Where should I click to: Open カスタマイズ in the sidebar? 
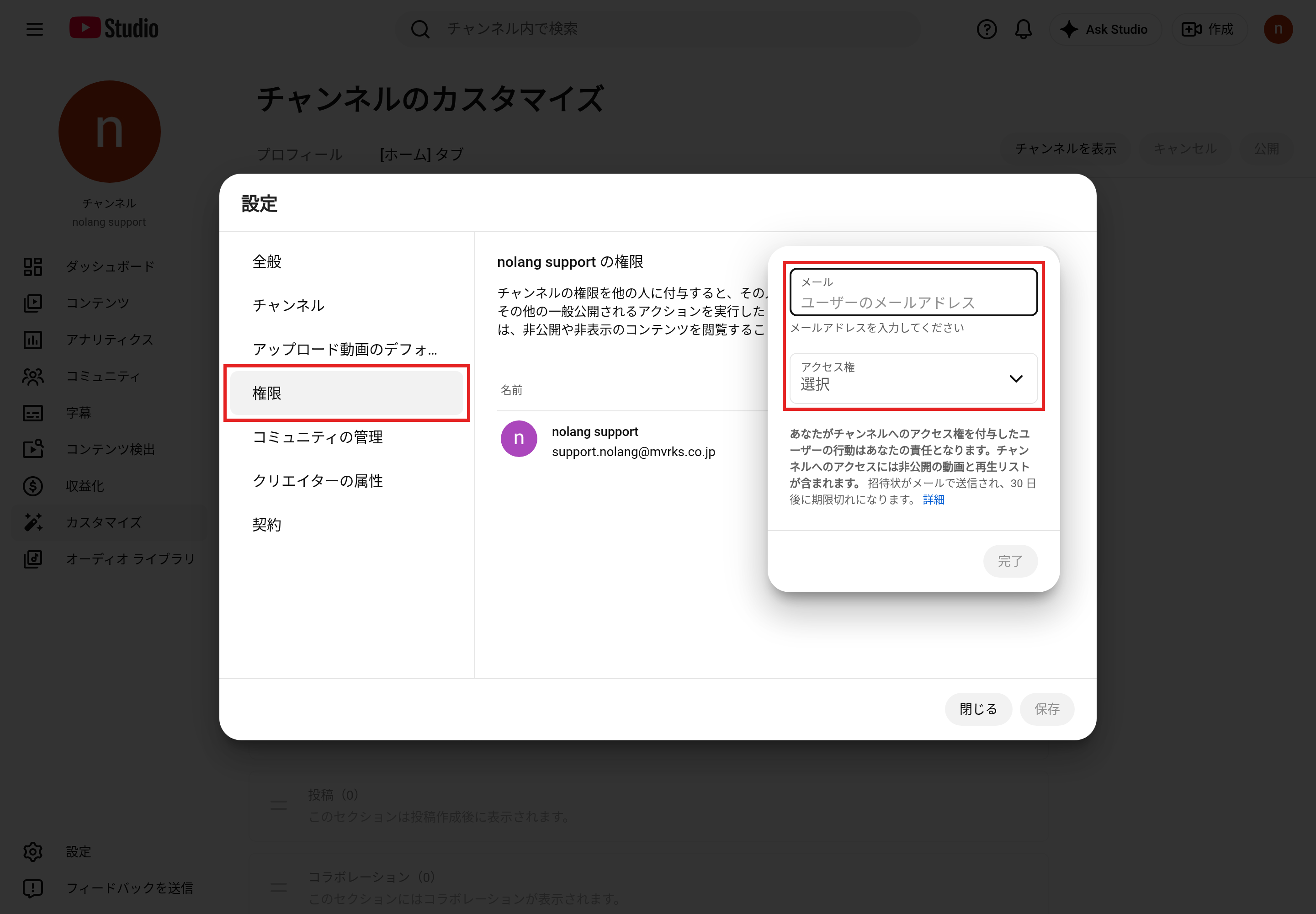pyautogui.click(x=109, y=522)
